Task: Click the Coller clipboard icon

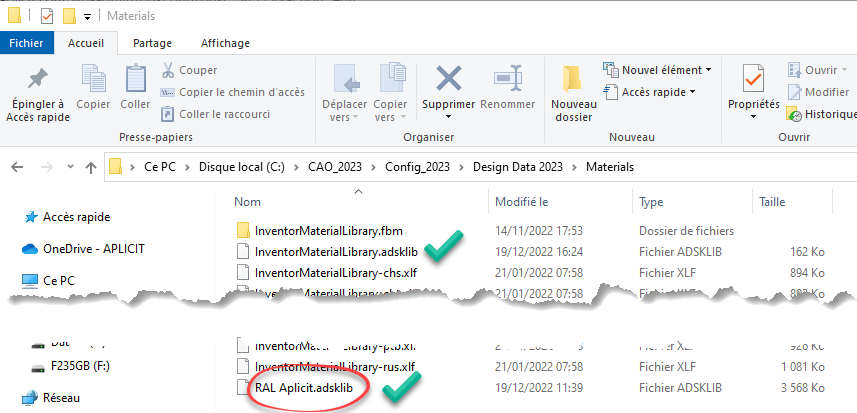Action: click(x=135, y=80)
